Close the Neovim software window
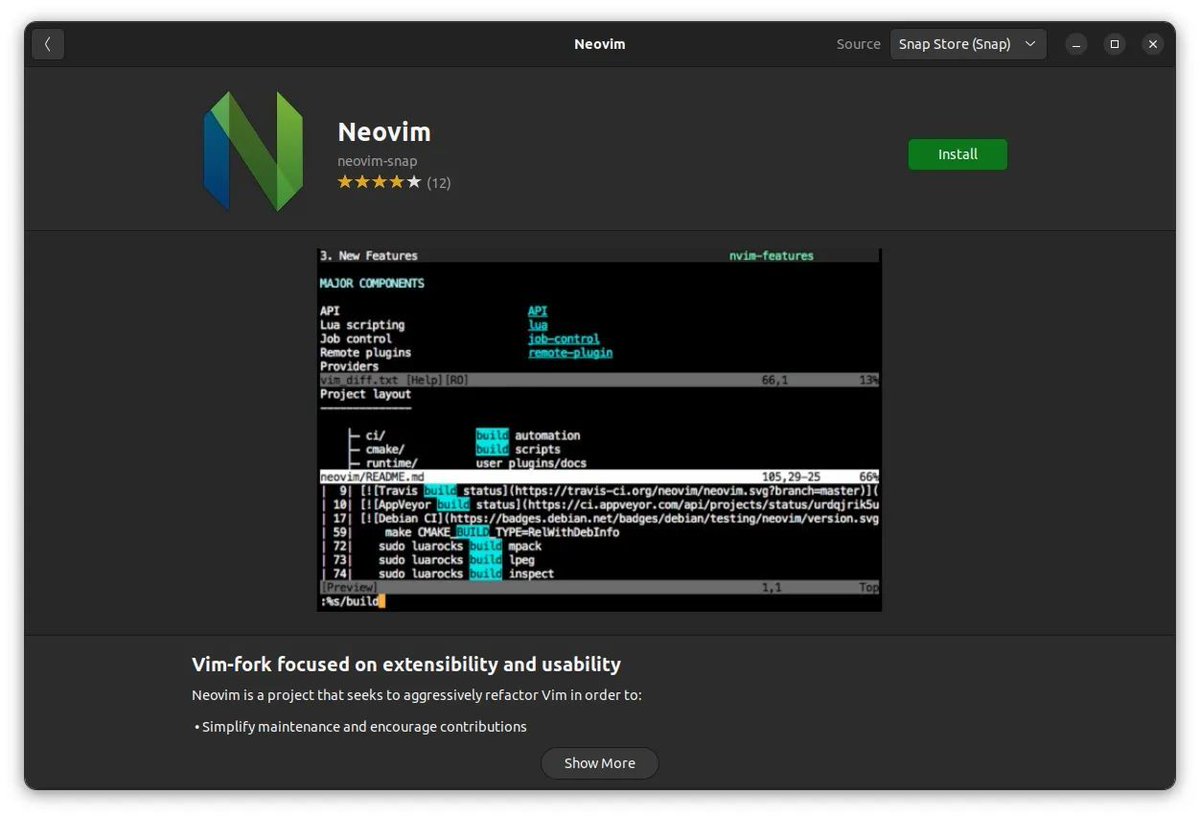 coord(1152,44)
